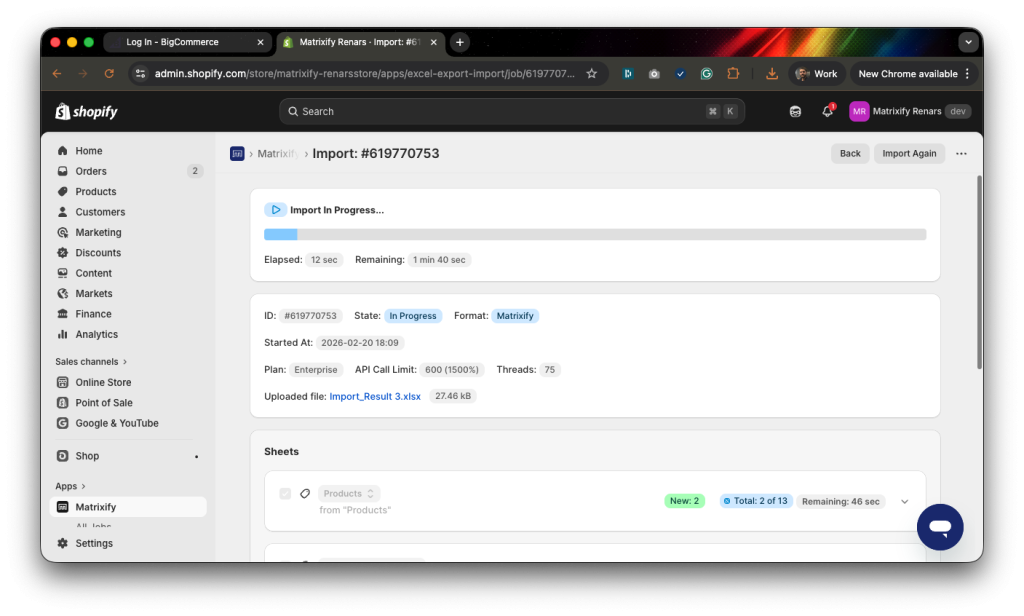Open the Products sheet type selector
1024x616 pixels.
point(348,493)
